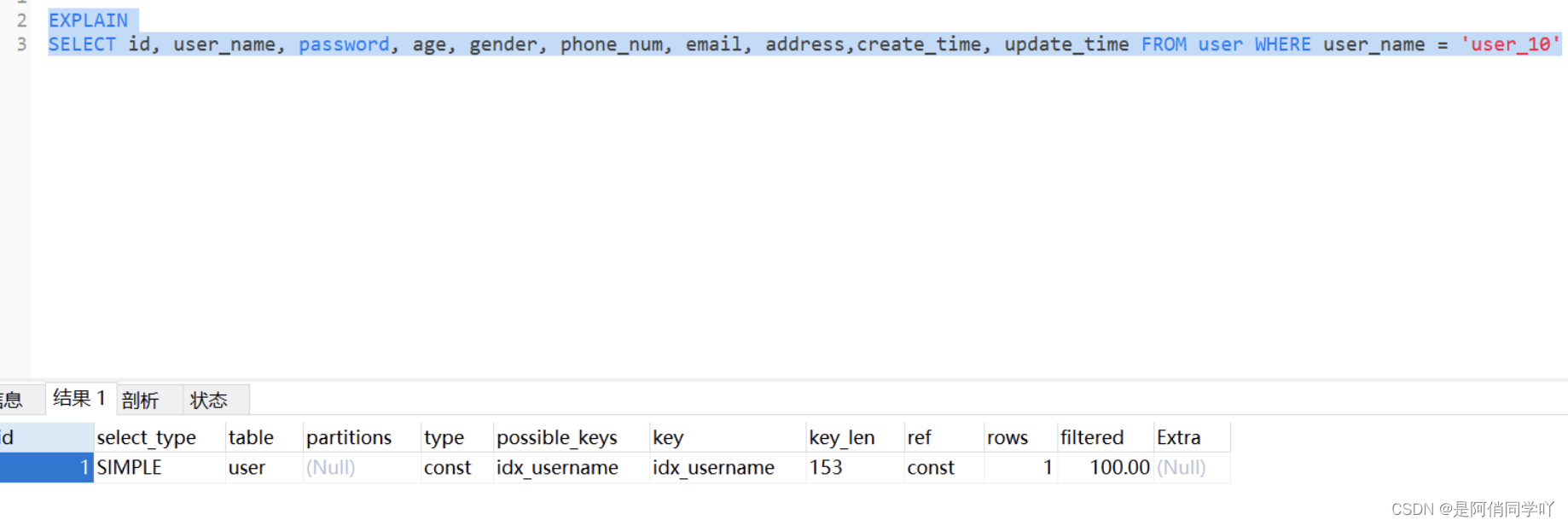1568x526 pixels.
Task: Open the 状态 tab
Action: pyautogui.click(x=209, y=400)
